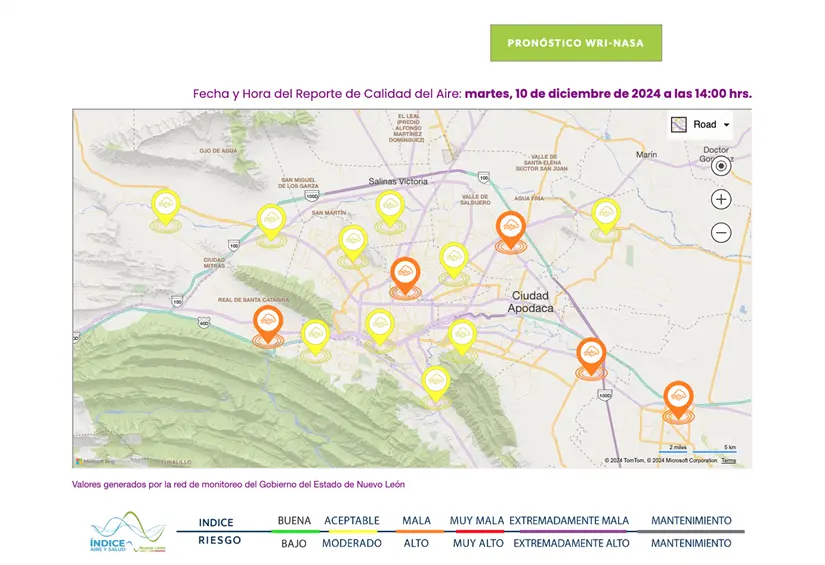Screen dimensions: 825x565
Task: Click orange marker in the map center
Action: [x=405, y=274]
